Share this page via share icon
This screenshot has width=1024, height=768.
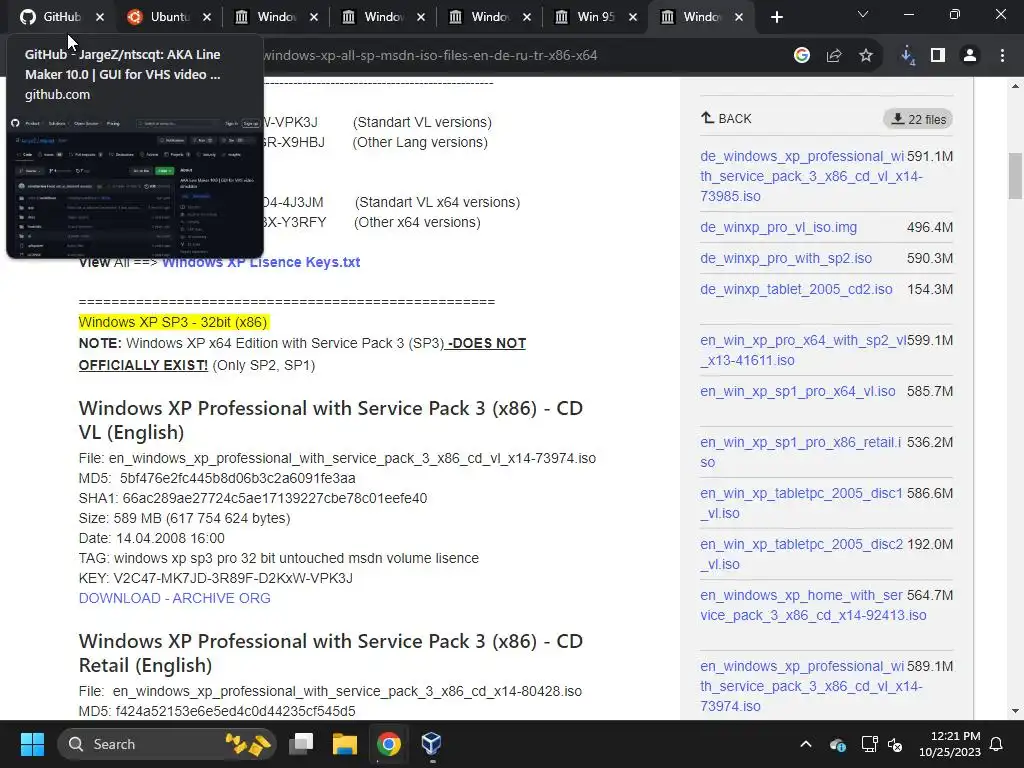click(834, 56)
